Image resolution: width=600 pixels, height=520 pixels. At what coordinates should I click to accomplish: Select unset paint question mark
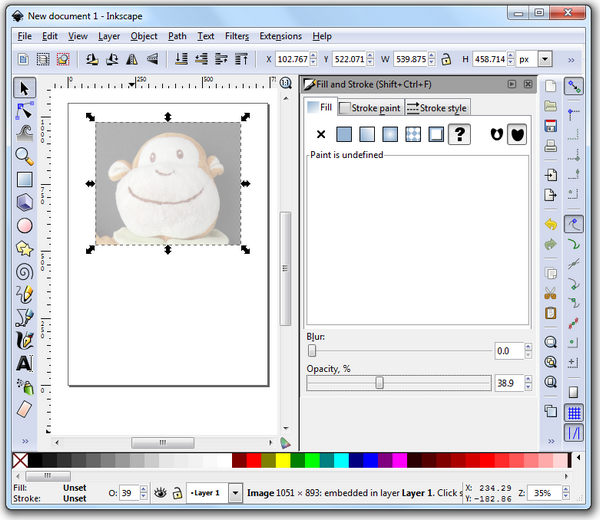coord(459,134)
